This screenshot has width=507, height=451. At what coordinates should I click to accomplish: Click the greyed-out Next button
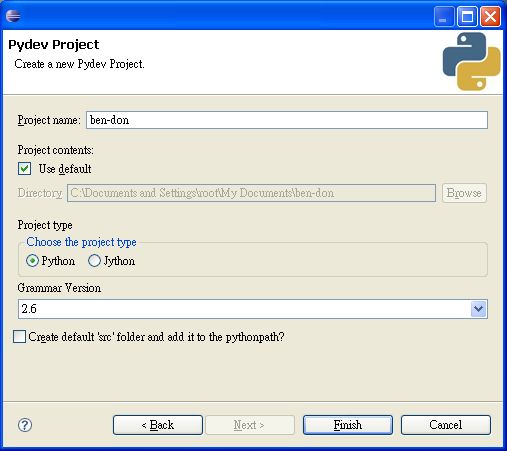tap(250, 425)
